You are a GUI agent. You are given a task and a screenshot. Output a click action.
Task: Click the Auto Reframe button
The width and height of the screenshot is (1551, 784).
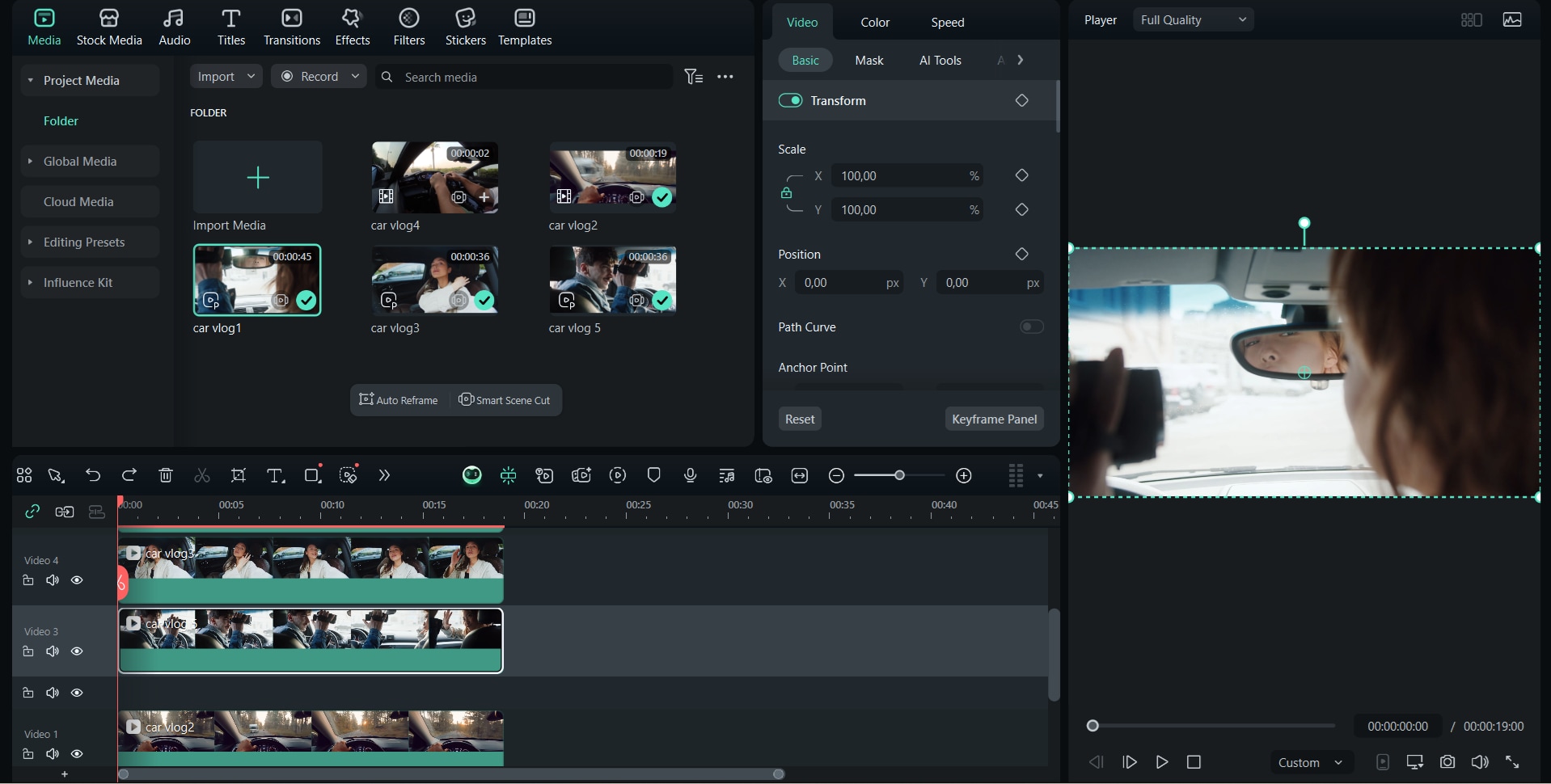tap(399, 400)
